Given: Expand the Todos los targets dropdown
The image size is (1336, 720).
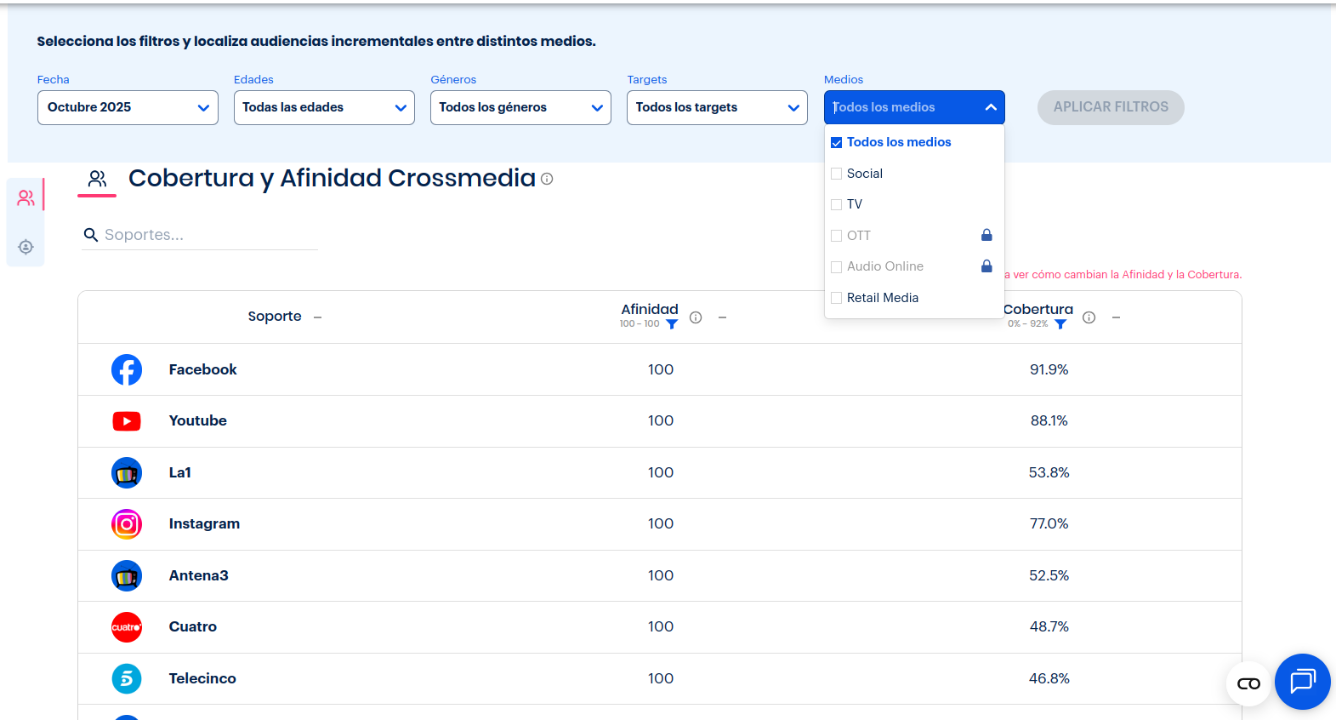Looking at the screenshot, I should click(x=717, y=108).
